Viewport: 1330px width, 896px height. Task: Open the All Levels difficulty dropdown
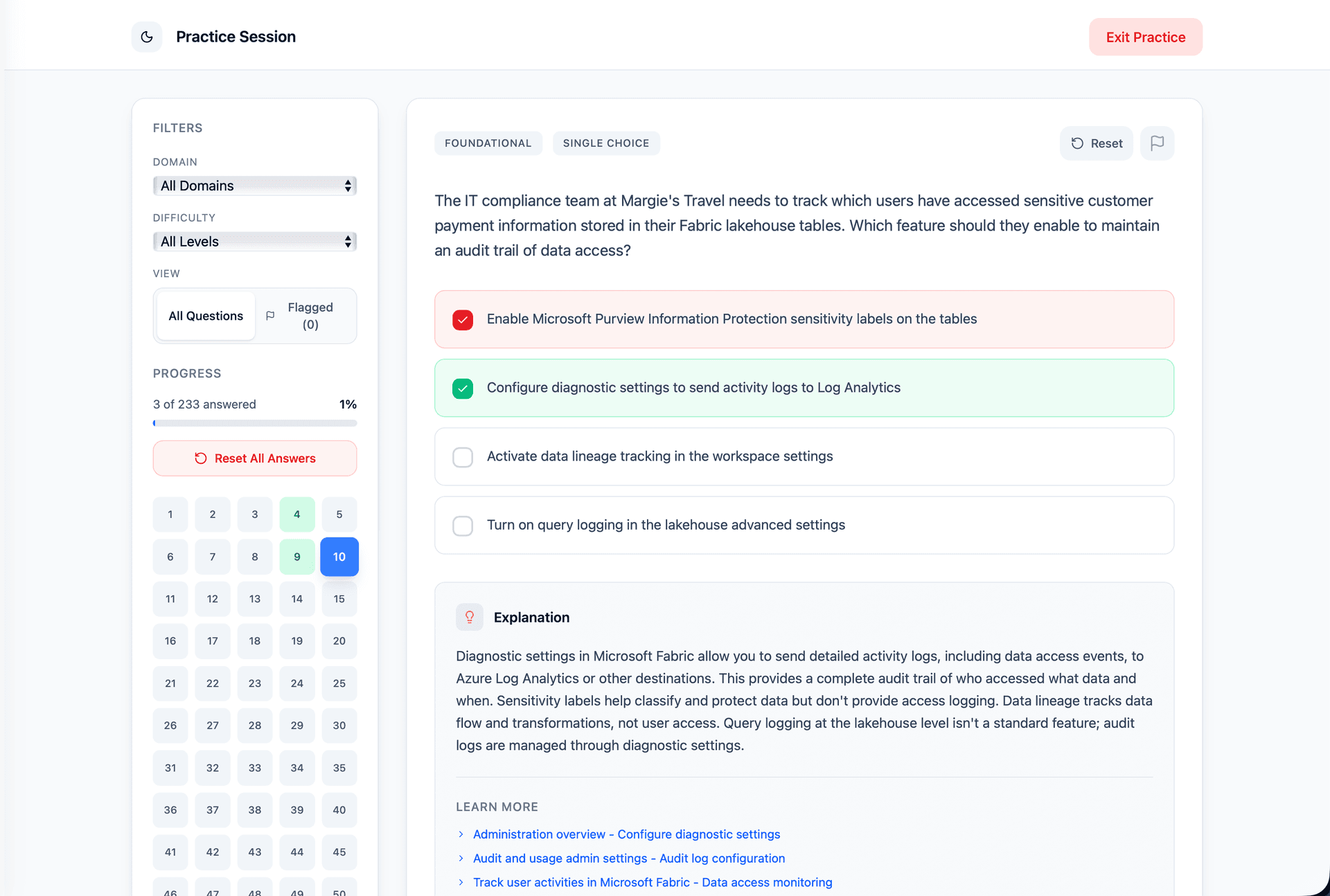[x=255, y=242]
